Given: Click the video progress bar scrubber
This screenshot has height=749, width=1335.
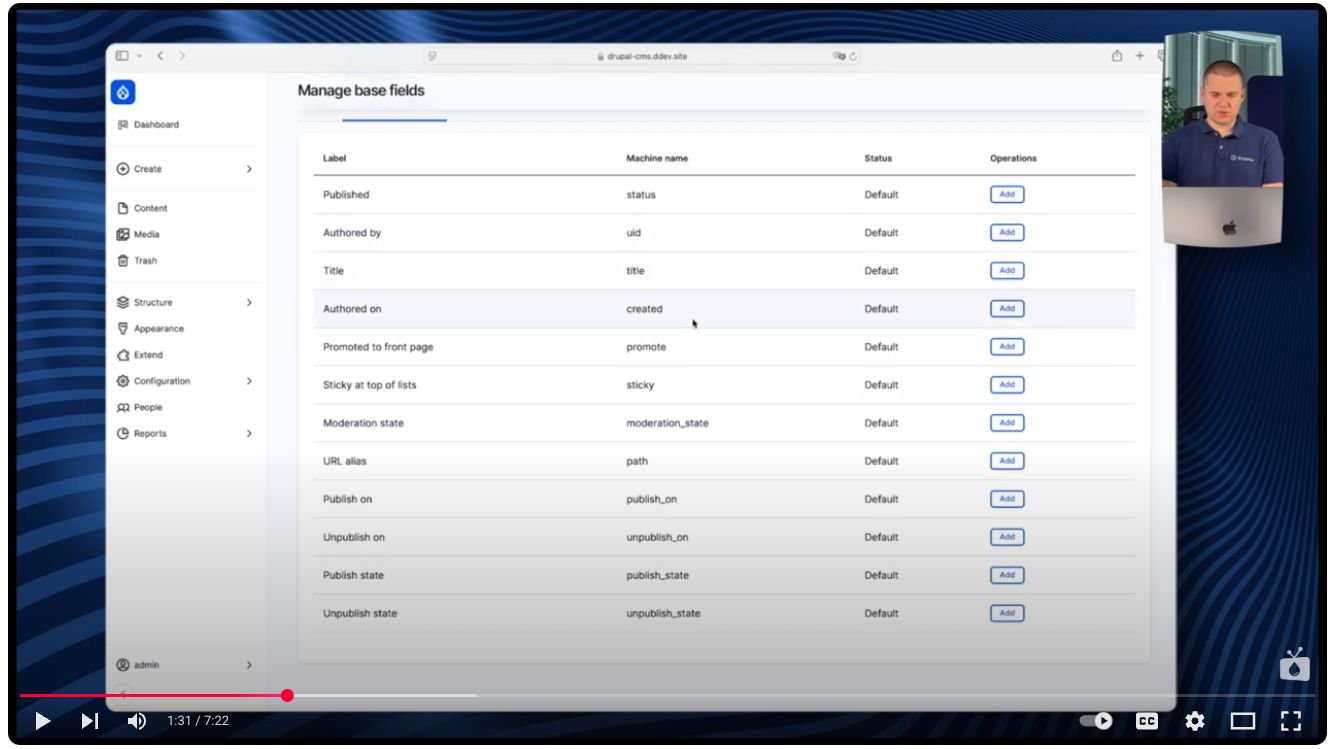Looking at the screenshot, I should (x=287, y=695).
